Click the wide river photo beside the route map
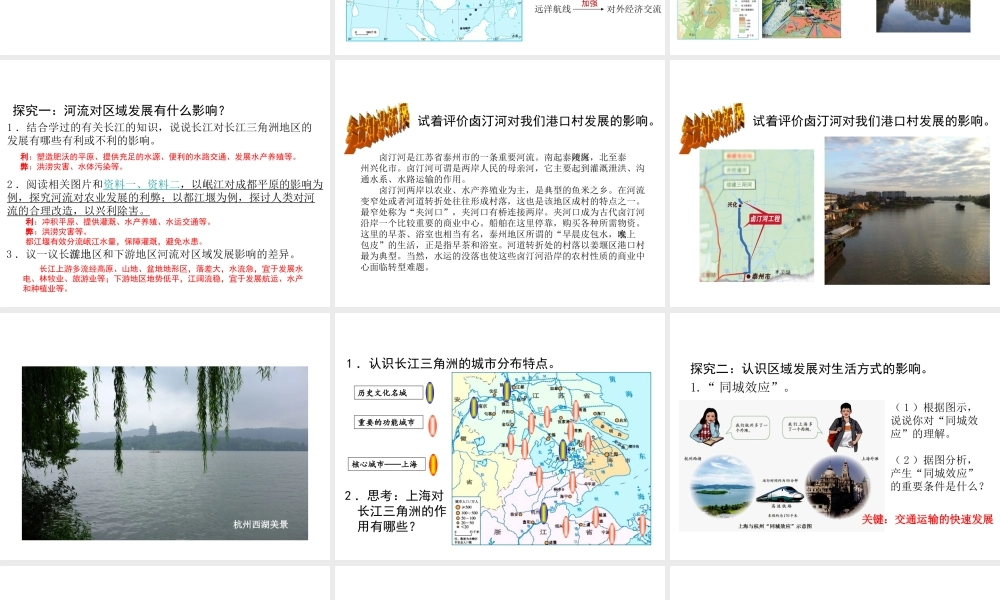 point(907,210)
